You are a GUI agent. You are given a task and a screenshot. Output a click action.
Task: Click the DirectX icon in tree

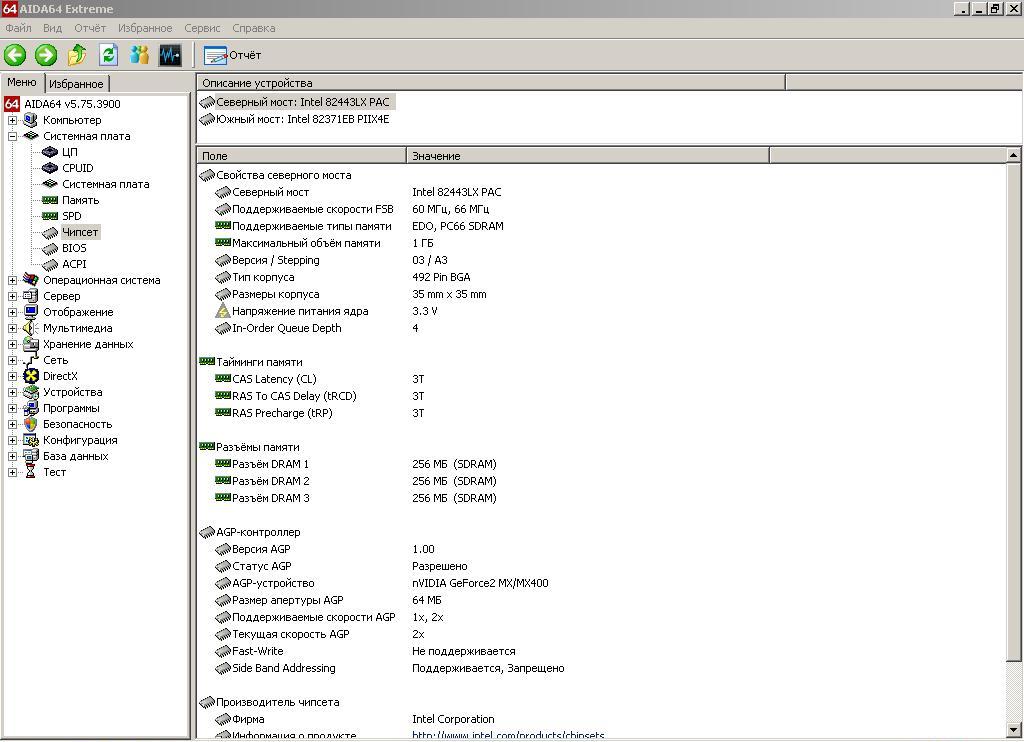click(31, 376)
